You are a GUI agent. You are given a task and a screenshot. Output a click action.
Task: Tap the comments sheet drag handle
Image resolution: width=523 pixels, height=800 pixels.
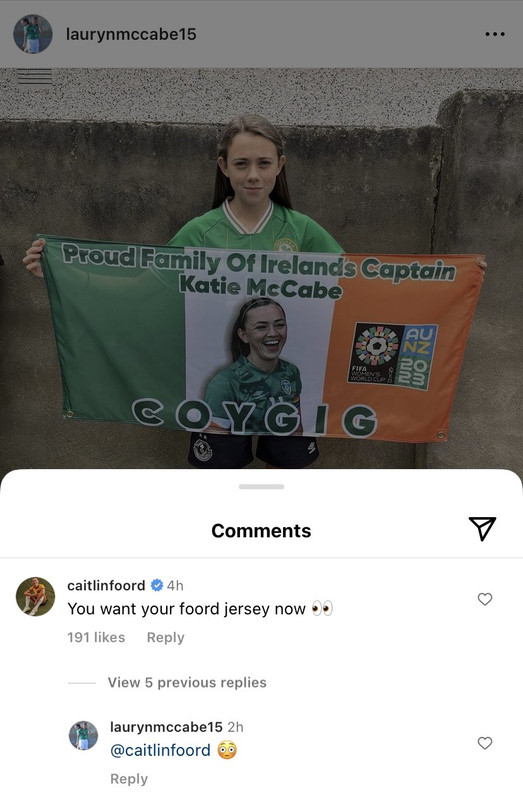(x=261, y=487)
